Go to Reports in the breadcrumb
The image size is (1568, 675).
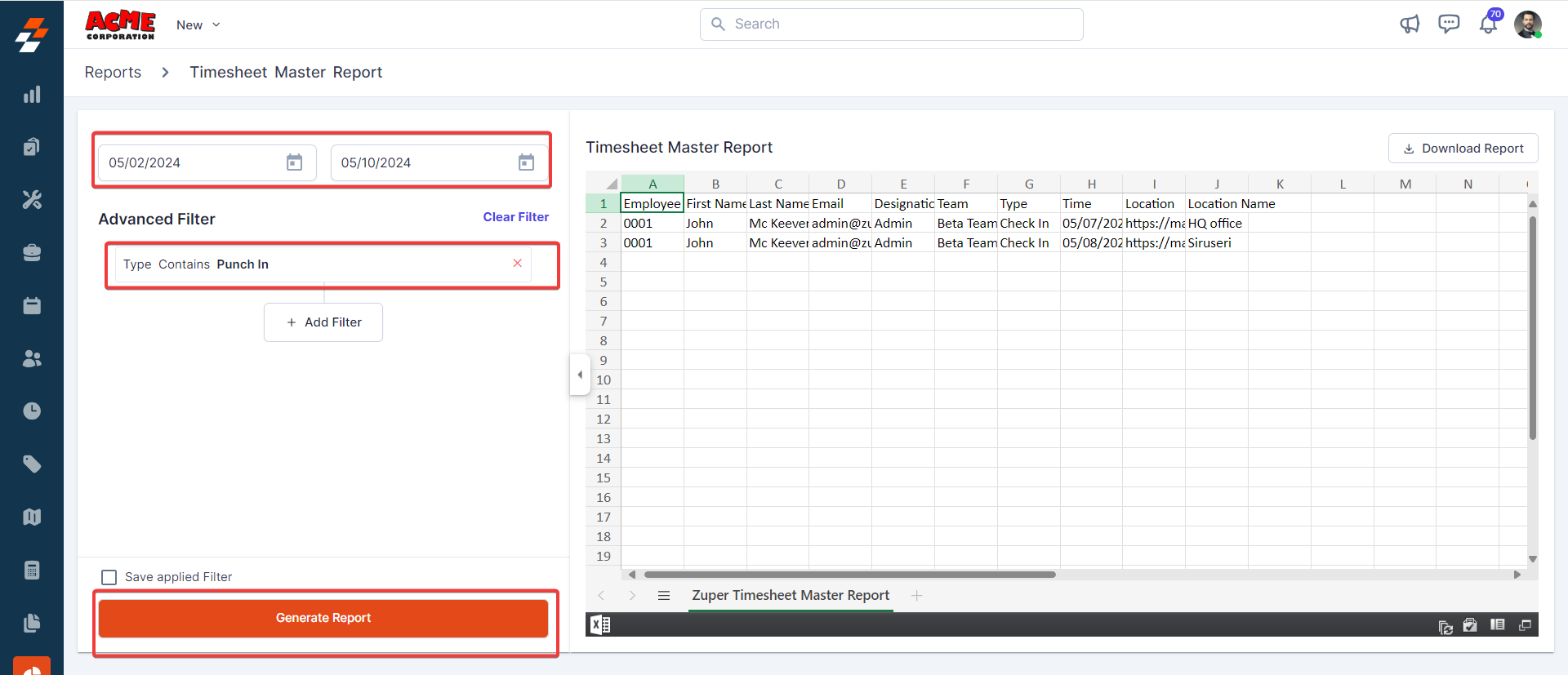coord(113,73)
